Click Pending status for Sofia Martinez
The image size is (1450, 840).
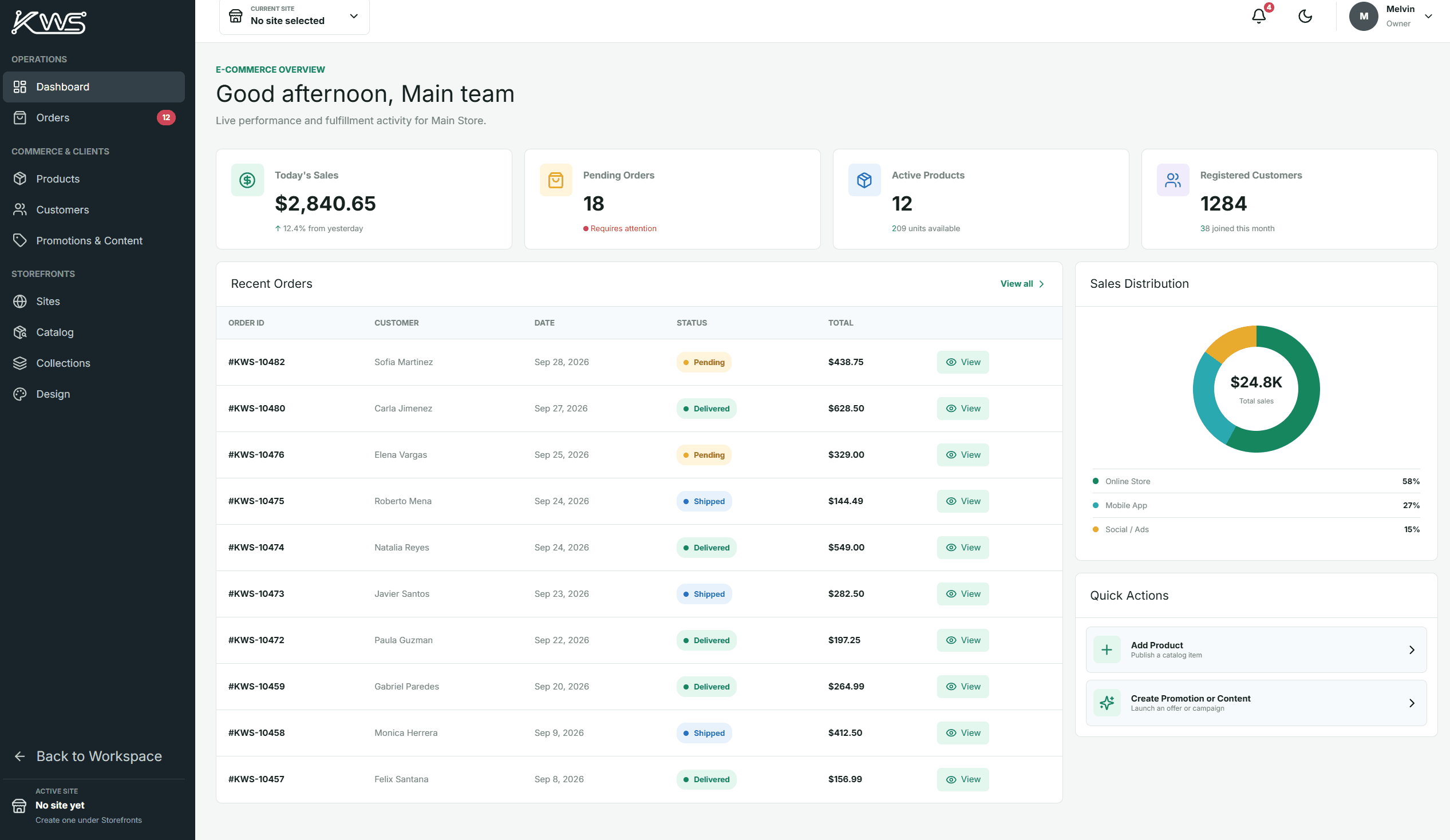tap(704, 362)
